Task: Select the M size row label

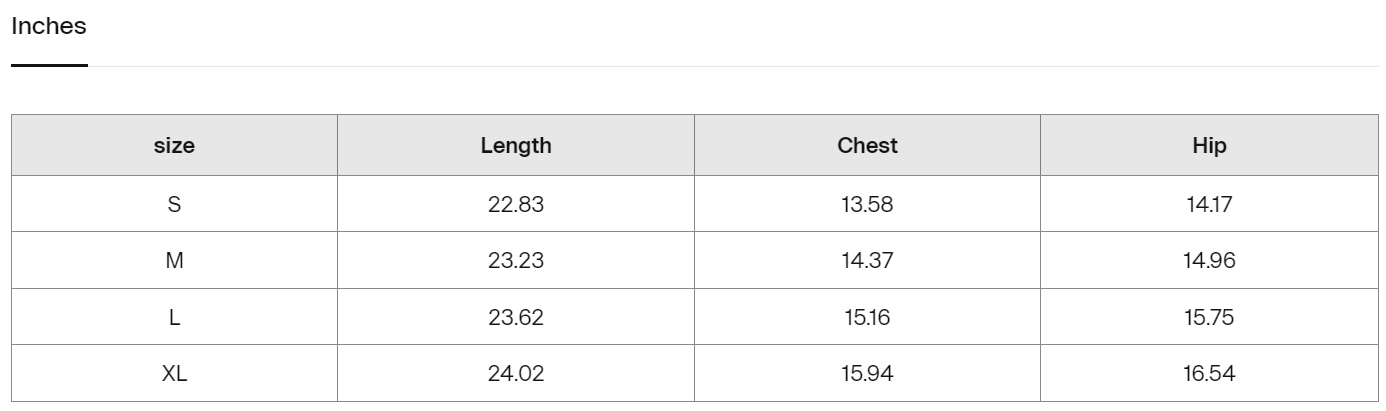Action: point(174,261)
